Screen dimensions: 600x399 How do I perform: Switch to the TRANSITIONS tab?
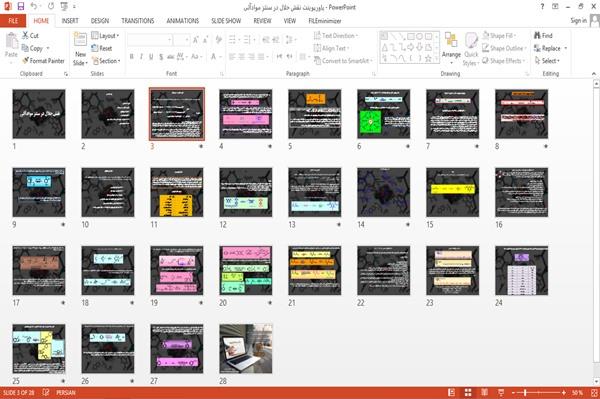point(138,21)
